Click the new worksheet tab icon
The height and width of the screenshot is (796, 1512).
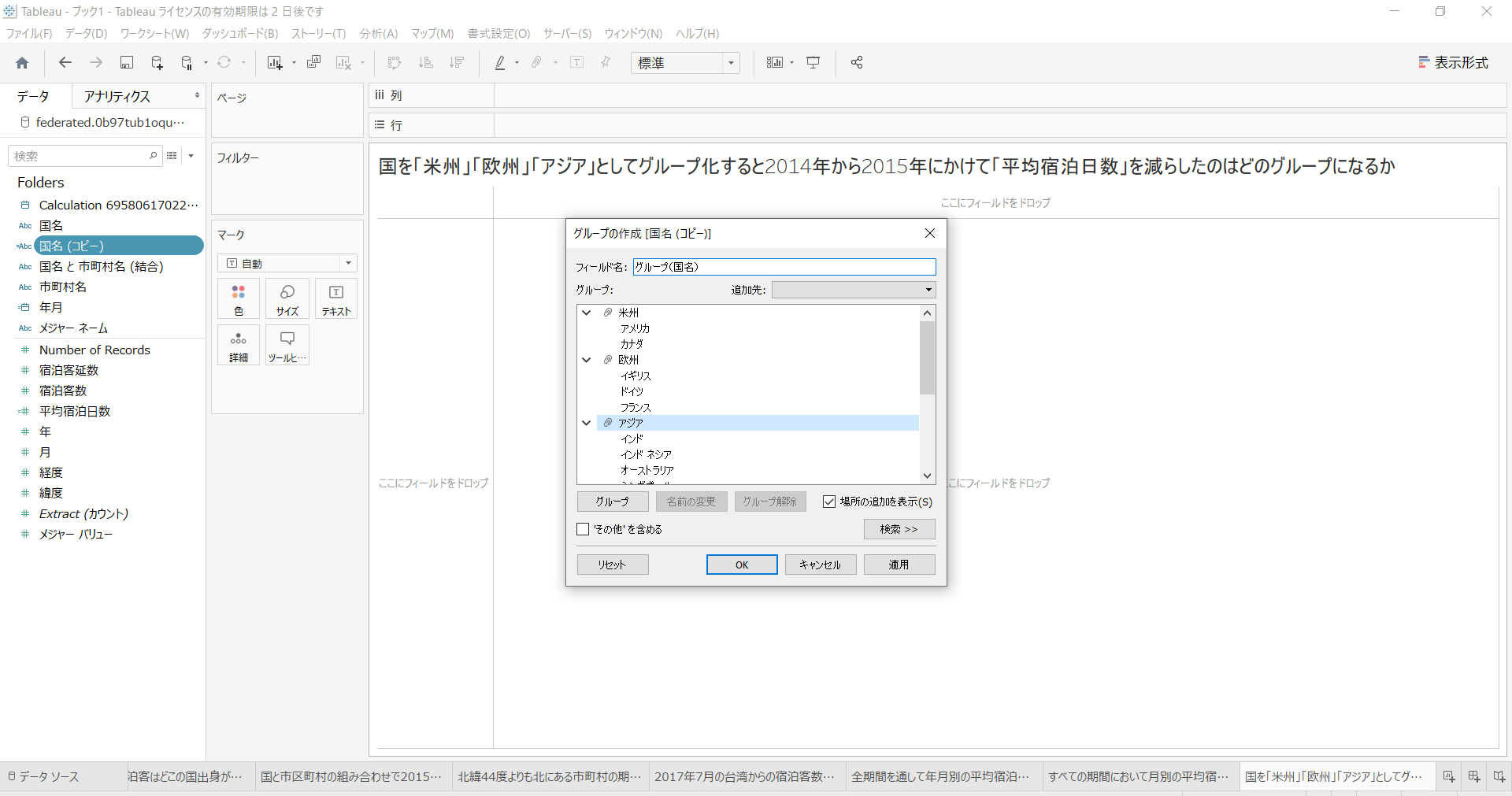[x=1448, y=776]
